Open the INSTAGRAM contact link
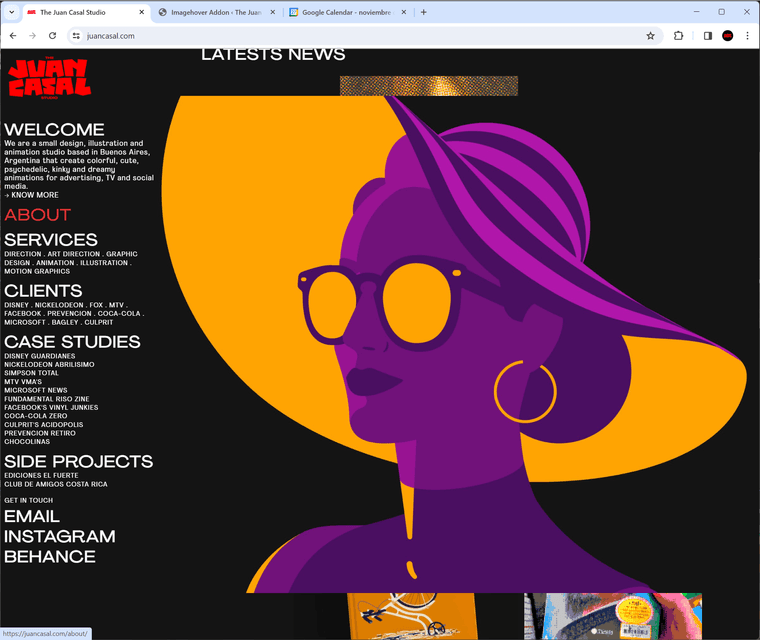 coord(59,536)
